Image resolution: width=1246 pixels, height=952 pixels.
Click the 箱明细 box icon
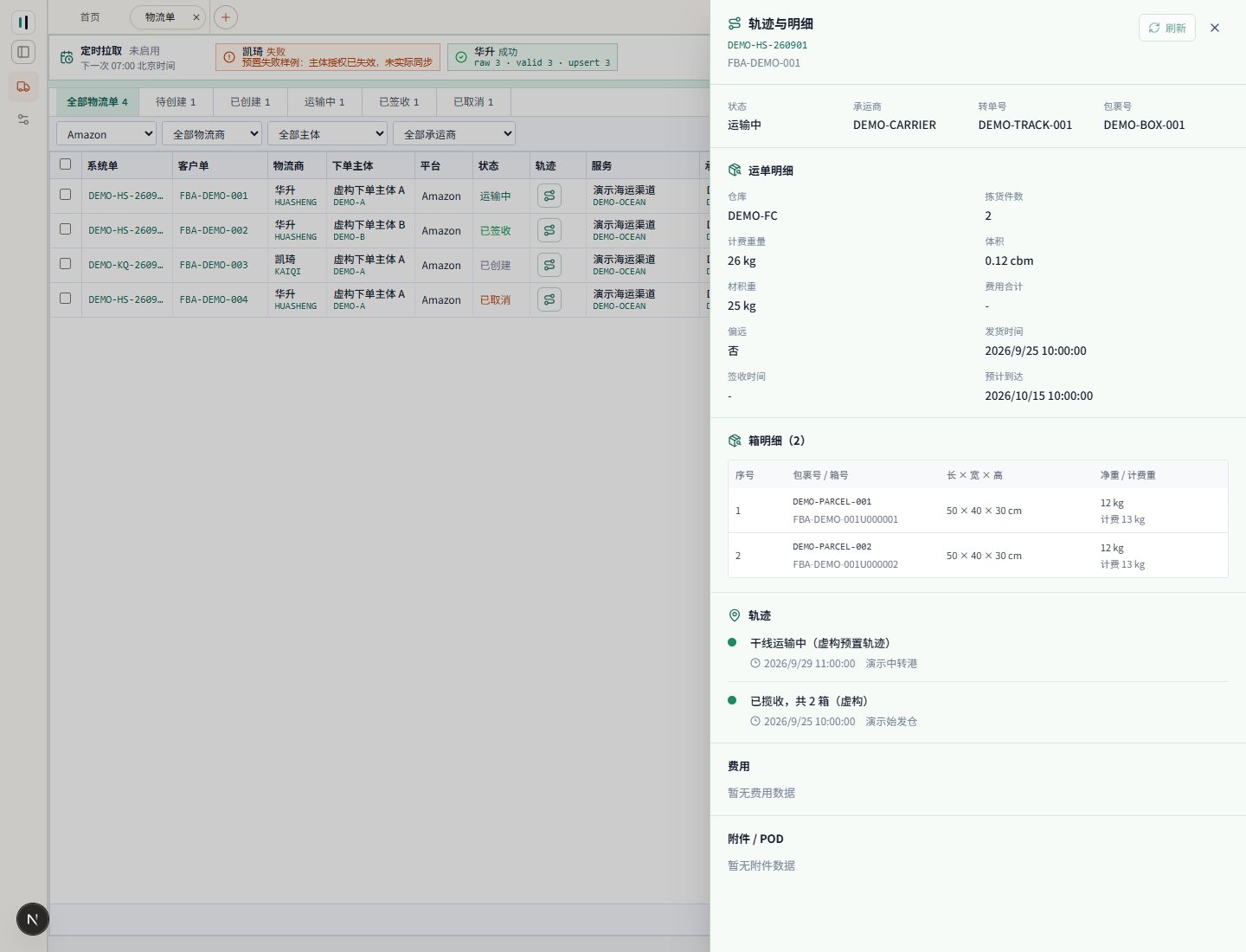(735, 441)
